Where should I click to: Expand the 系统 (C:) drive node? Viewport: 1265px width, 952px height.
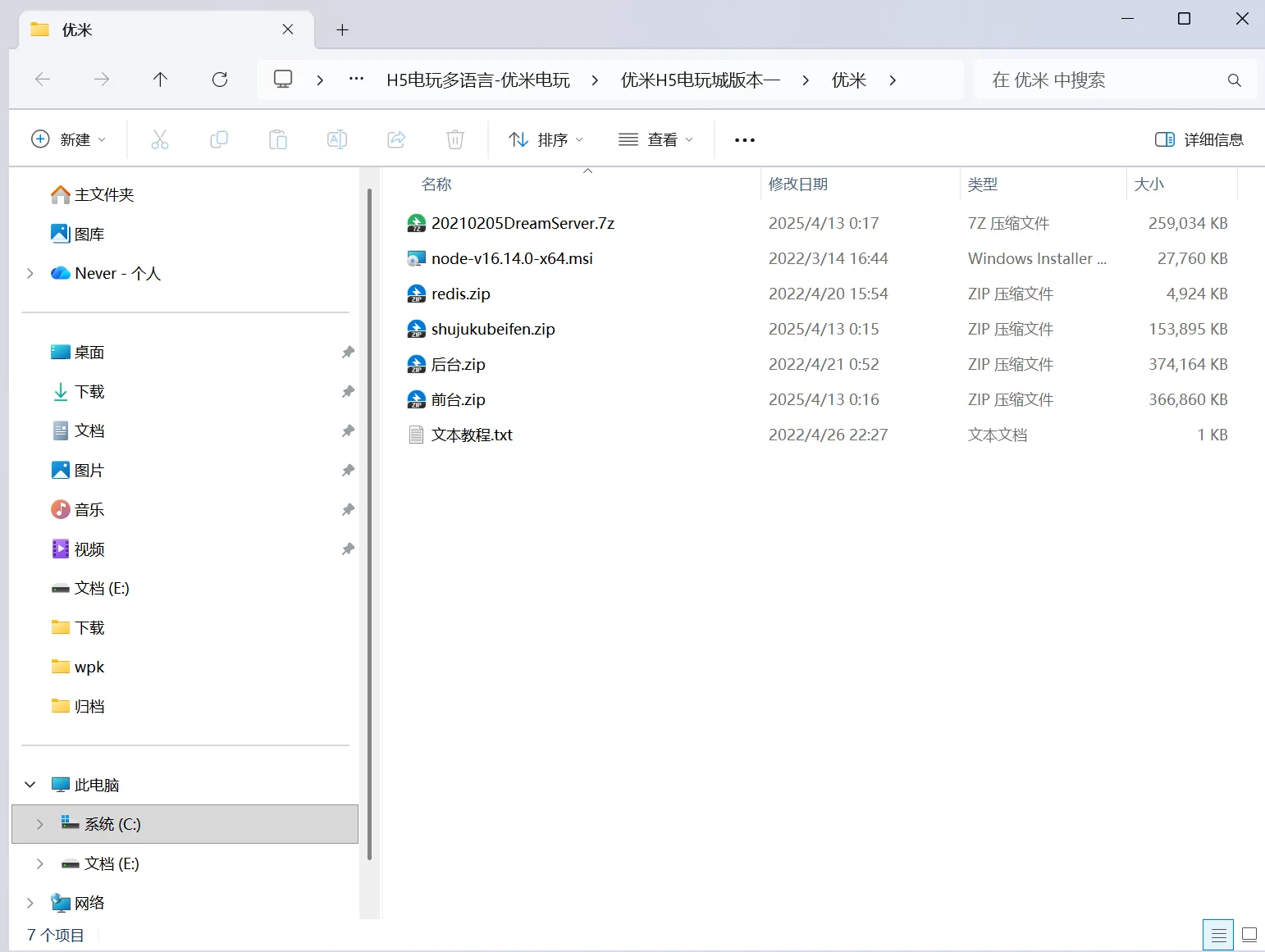click(40, 824)
